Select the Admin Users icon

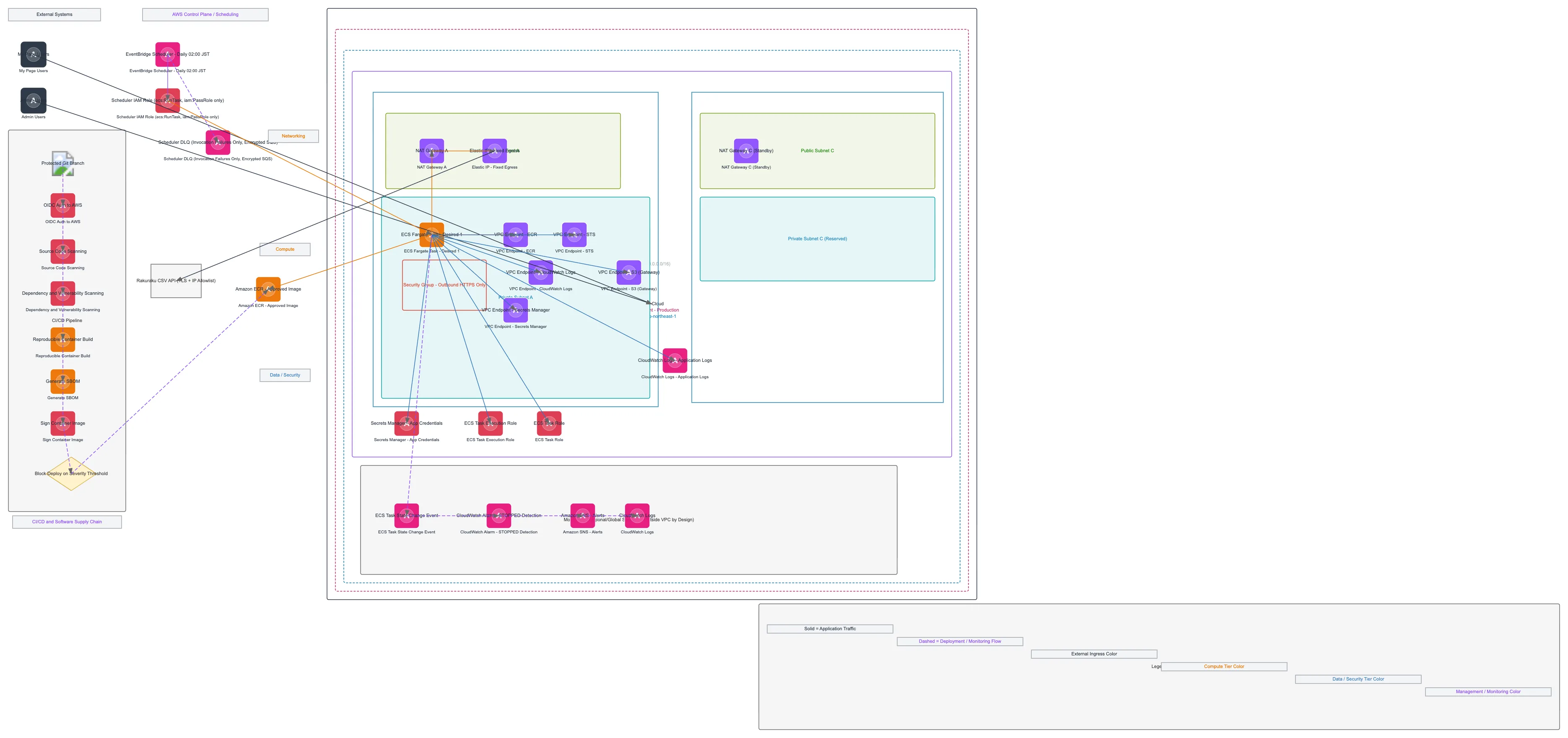click(34, 101)
